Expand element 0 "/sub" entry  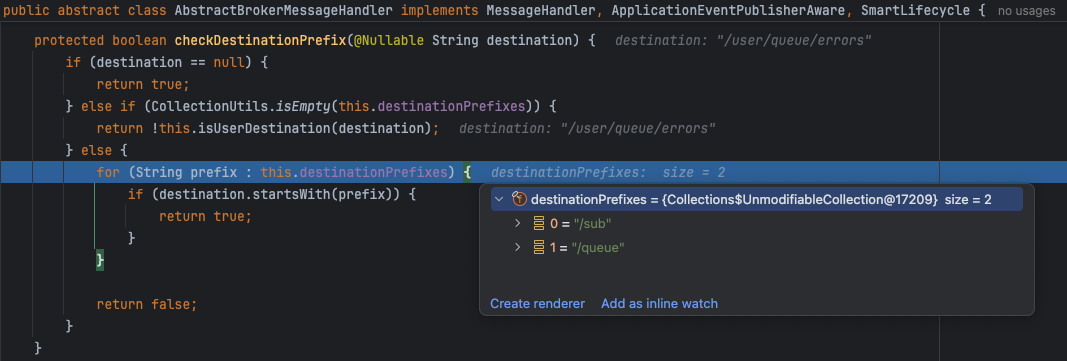[x=518, y=223]
